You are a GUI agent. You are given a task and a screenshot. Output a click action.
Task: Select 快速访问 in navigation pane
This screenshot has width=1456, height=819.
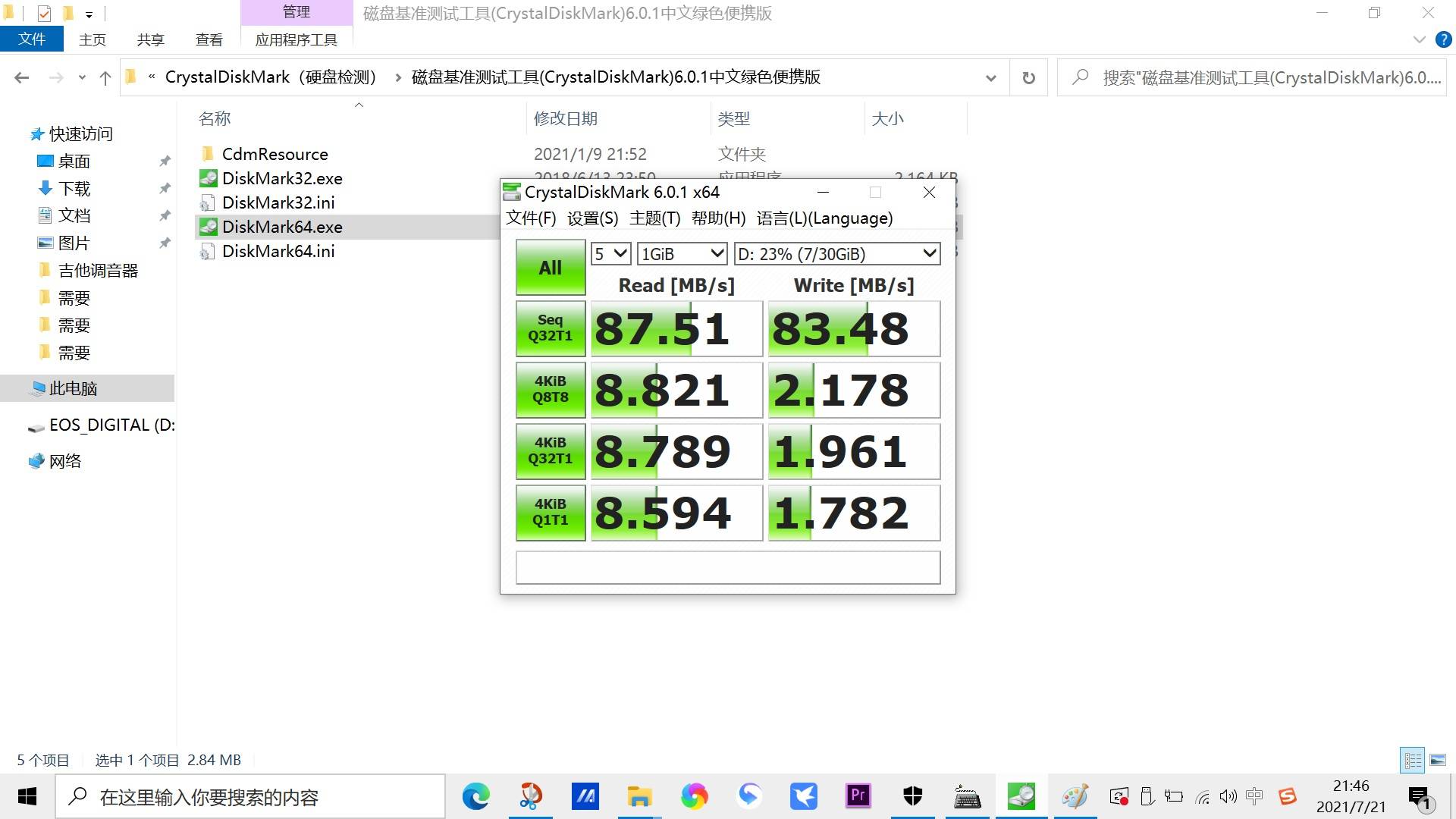[x=80, y=133]
